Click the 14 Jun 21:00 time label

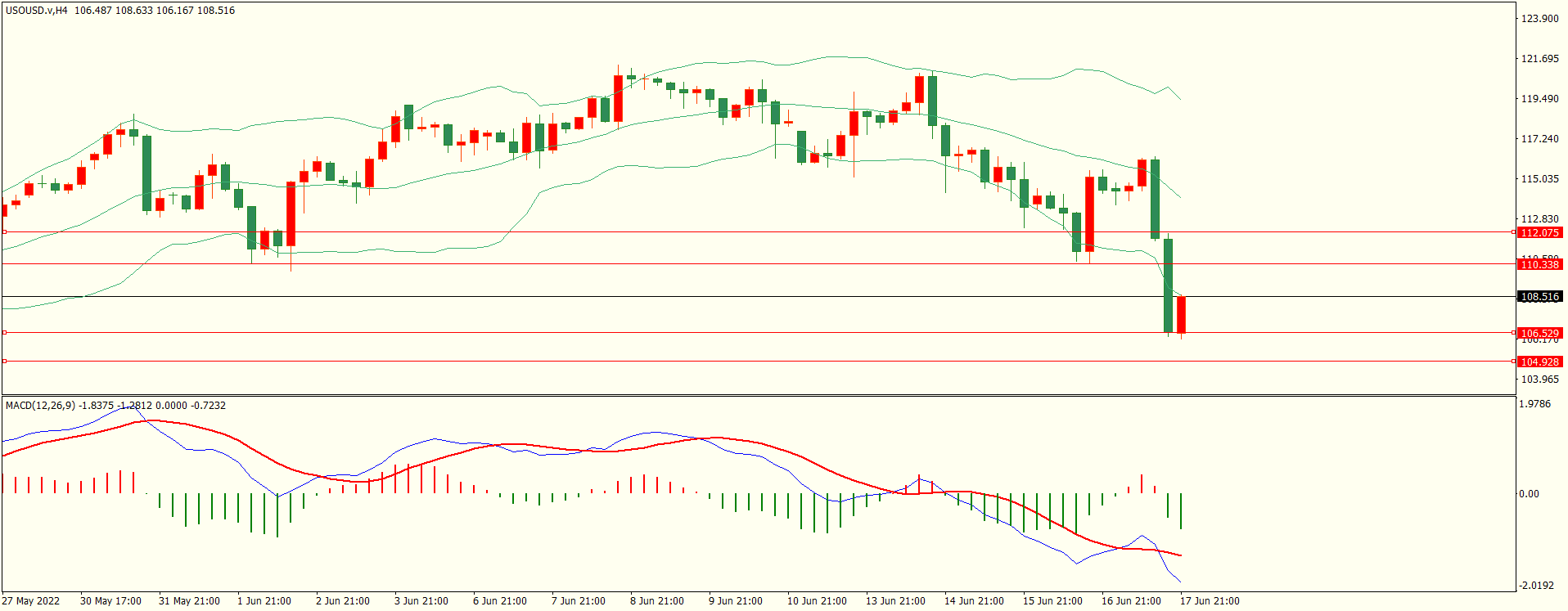(x=975, y=601)
